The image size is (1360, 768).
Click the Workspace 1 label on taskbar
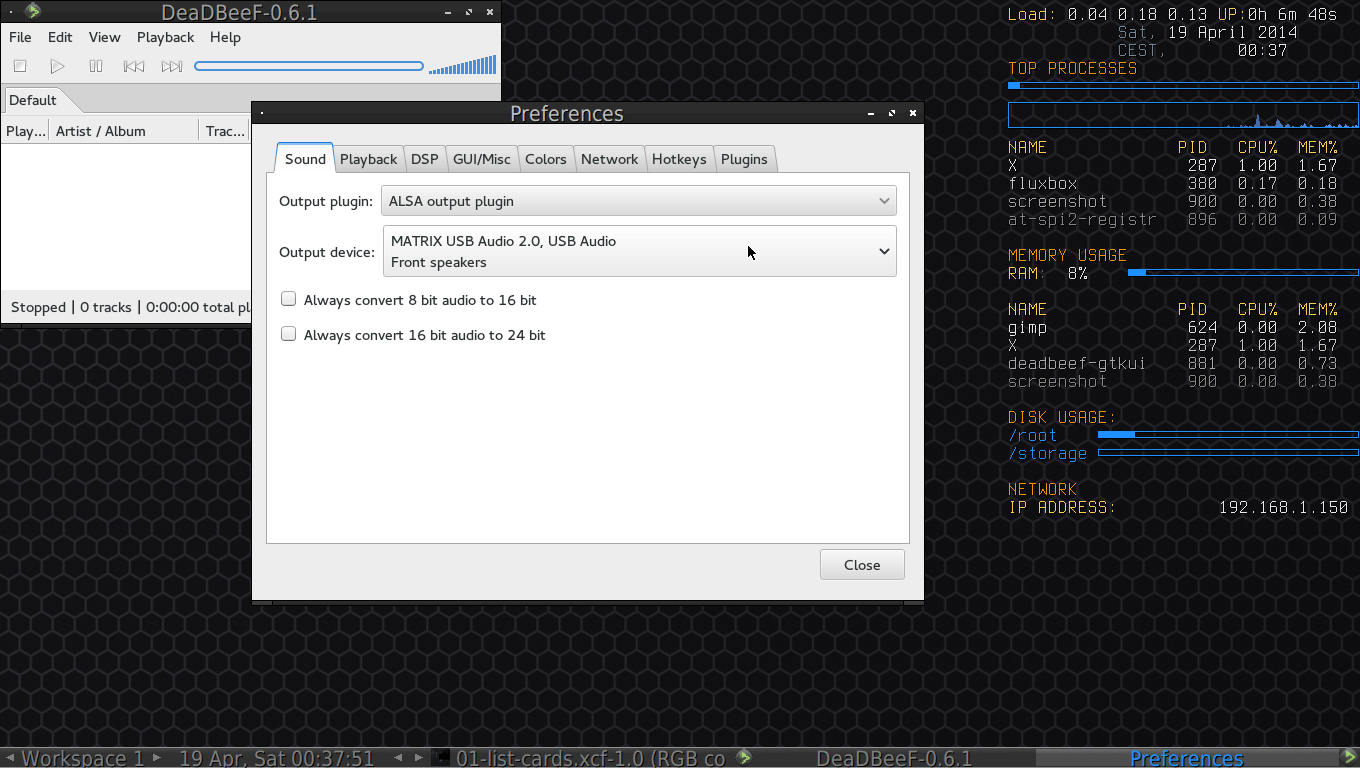(83, 758)
